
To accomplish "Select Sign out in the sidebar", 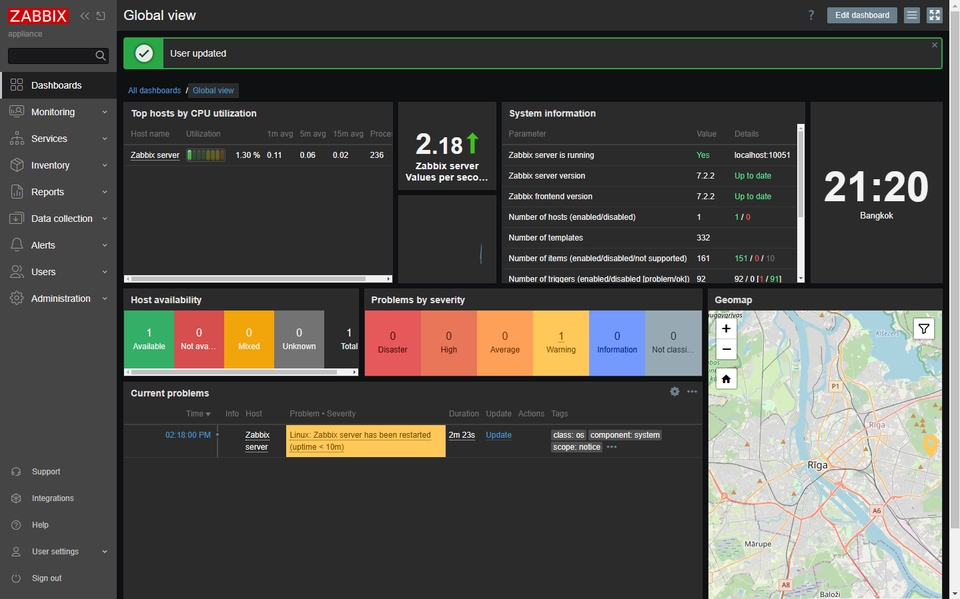I will point(46,578).
